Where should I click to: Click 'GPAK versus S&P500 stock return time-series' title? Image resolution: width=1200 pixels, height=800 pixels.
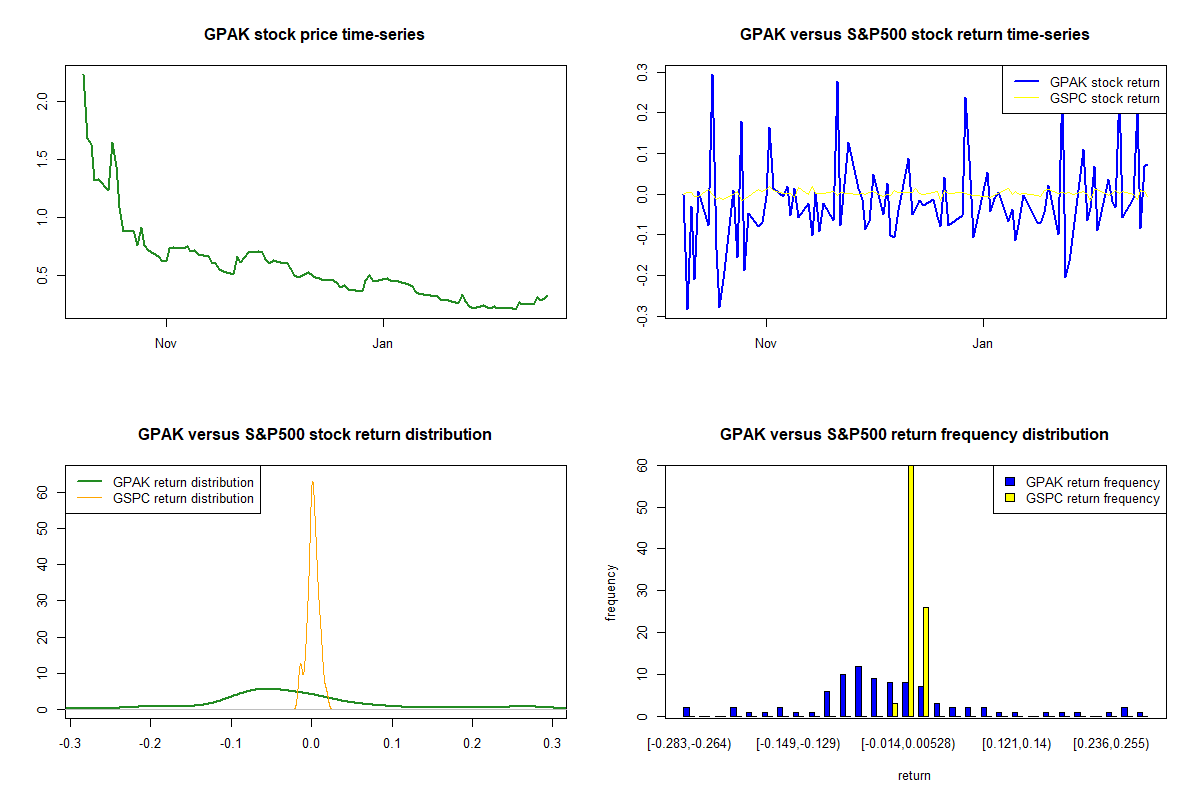coord(914,35)
